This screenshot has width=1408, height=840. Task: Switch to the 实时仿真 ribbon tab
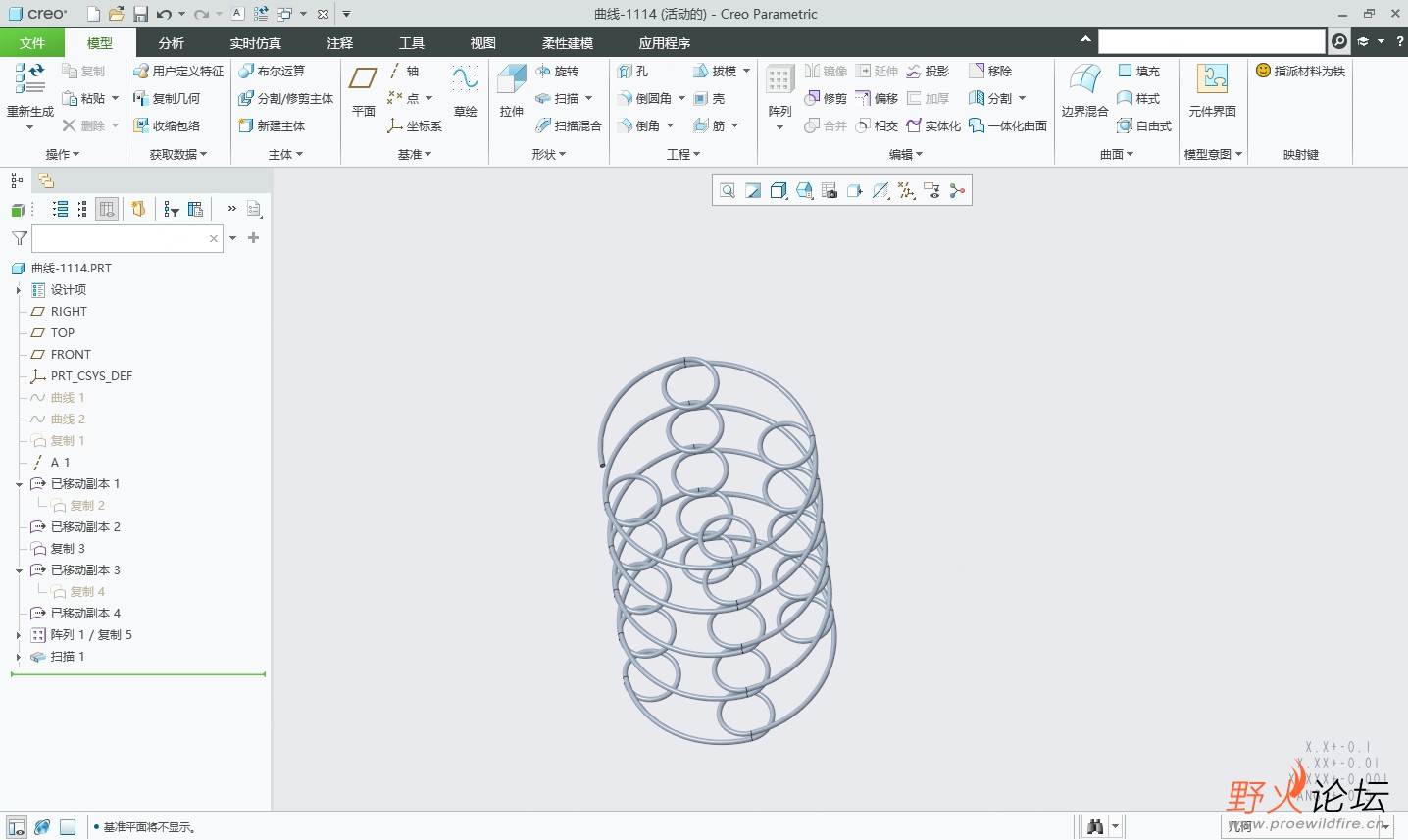pyautogui.click(x=256, y=43)
